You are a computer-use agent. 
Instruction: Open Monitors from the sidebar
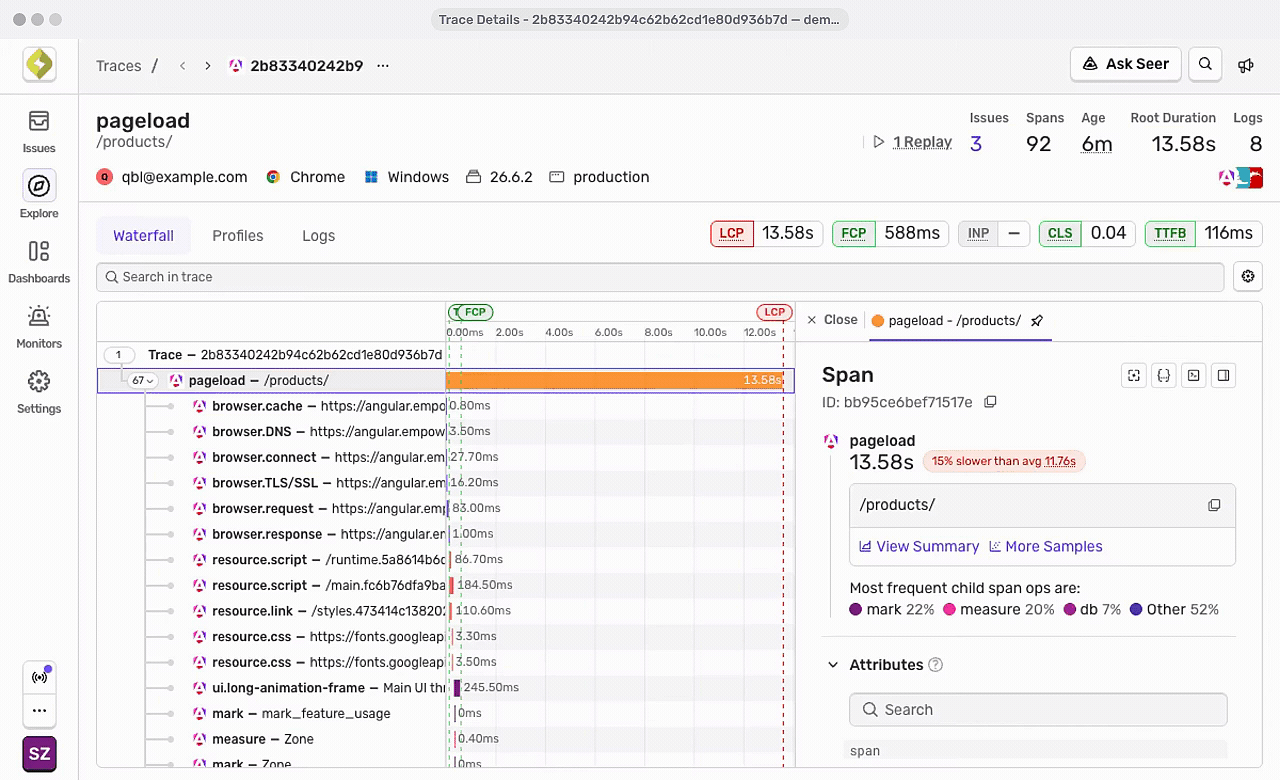[39, 326]
